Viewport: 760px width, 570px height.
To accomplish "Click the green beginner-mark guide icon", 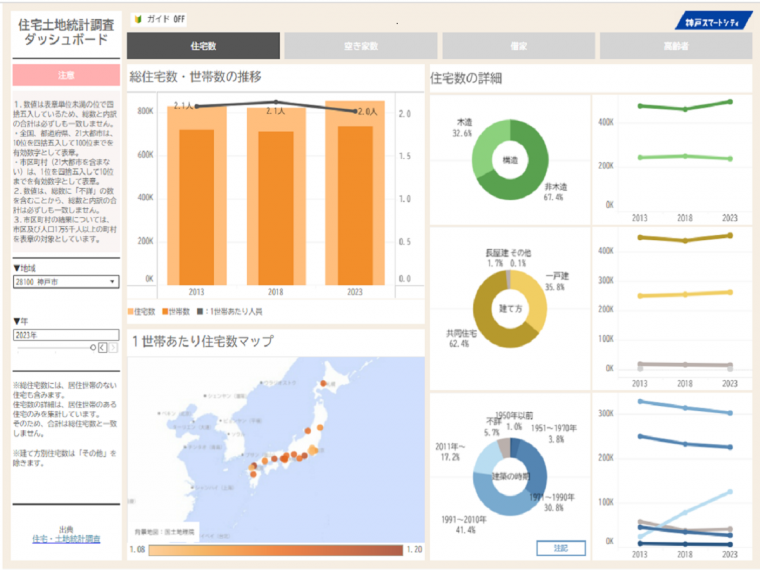I will click(137, 20).
